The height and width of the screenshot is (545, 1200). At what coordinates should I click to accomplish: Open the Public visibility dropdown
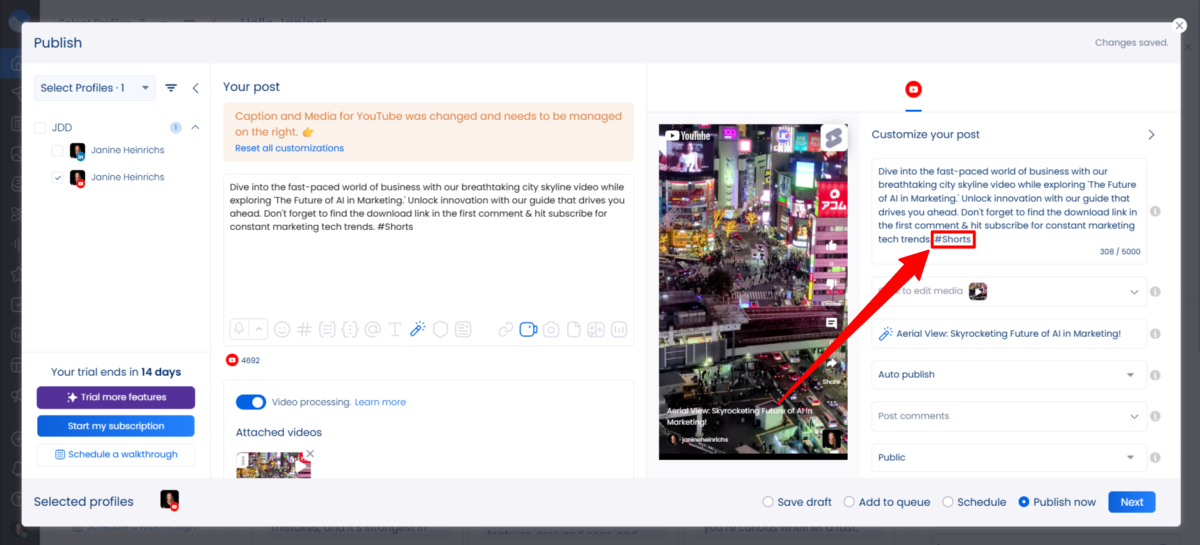tap(1010, 457)
